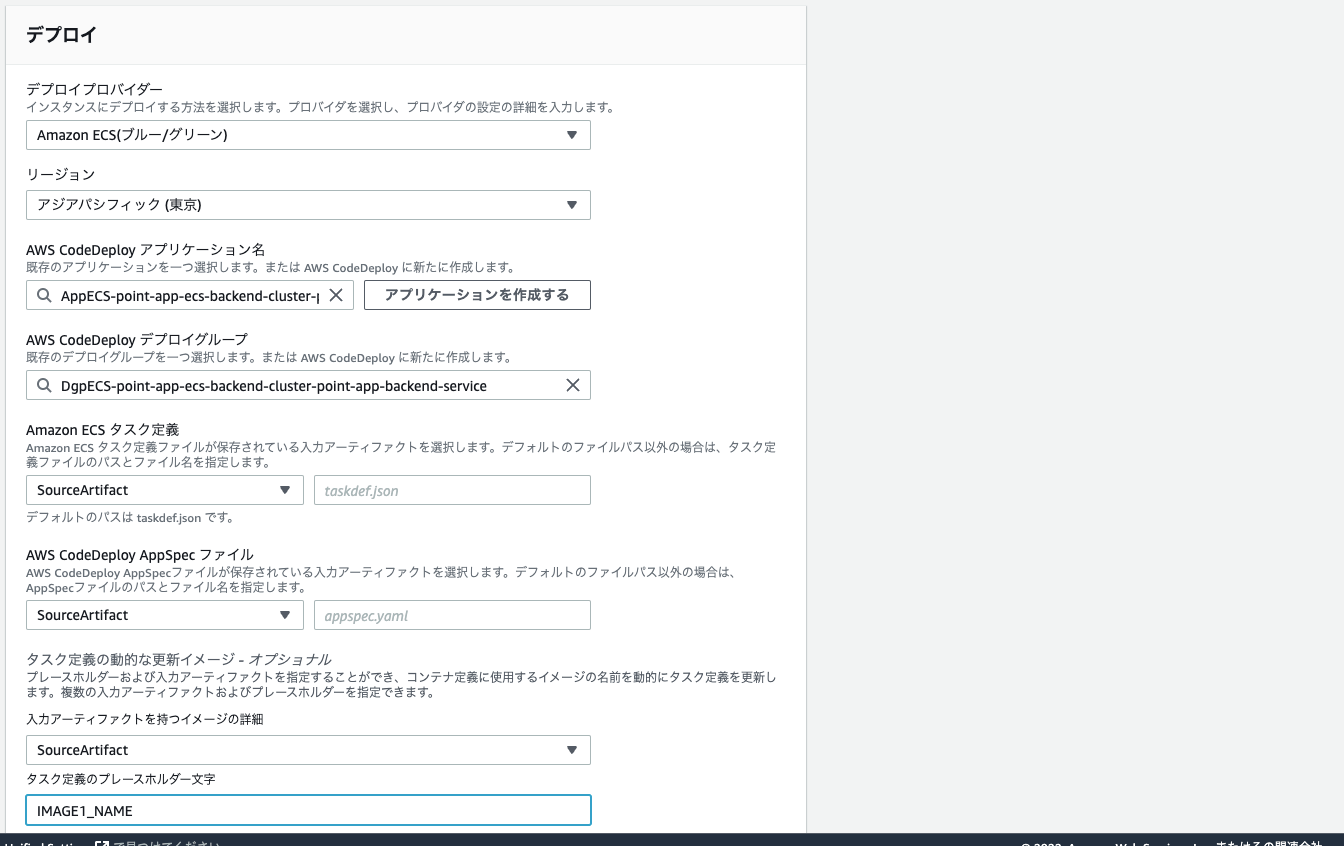
Task: Open task definition SourceArtifact dropdown
Action: [165, 490]
